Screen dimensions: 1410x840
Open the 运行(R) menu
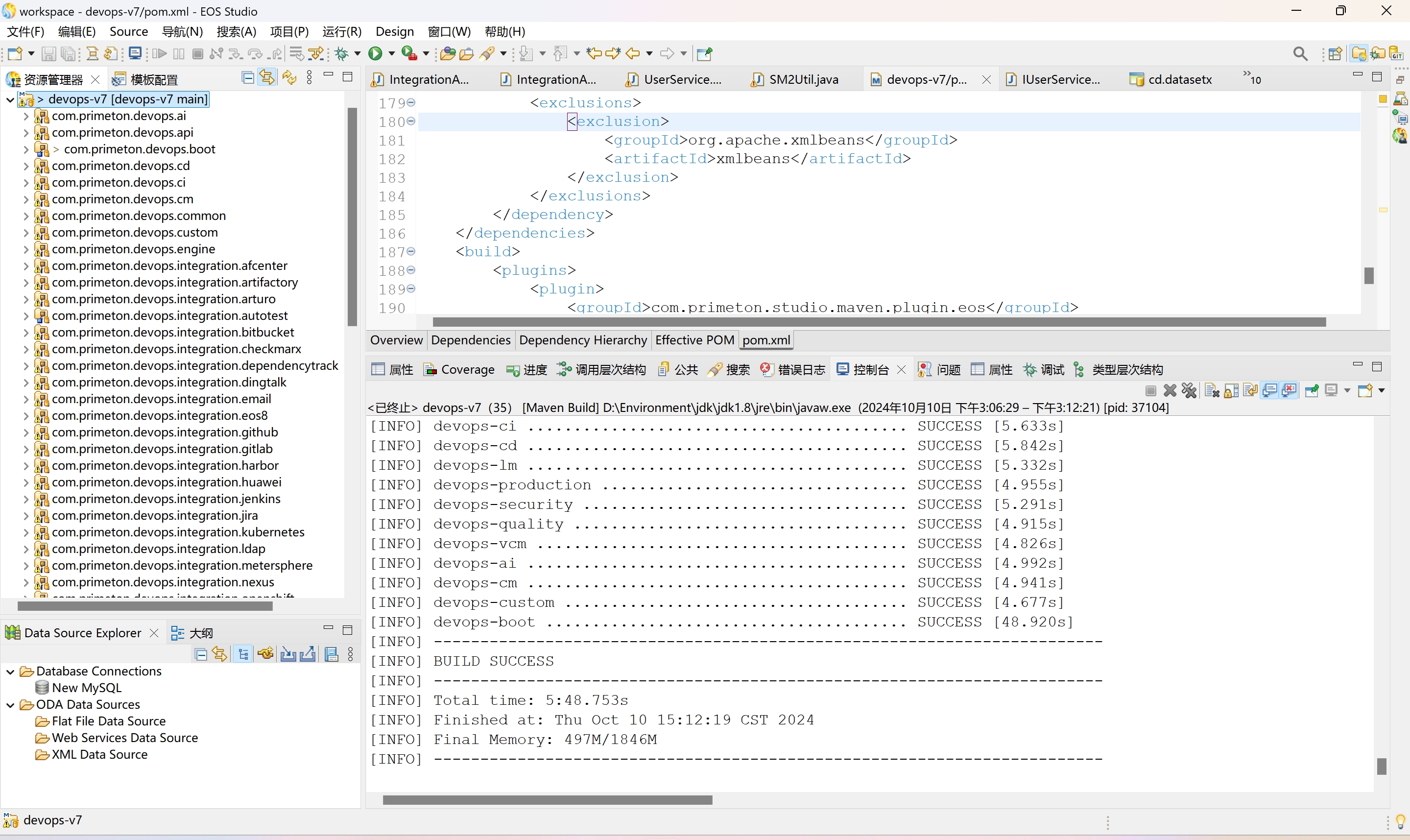341,32
